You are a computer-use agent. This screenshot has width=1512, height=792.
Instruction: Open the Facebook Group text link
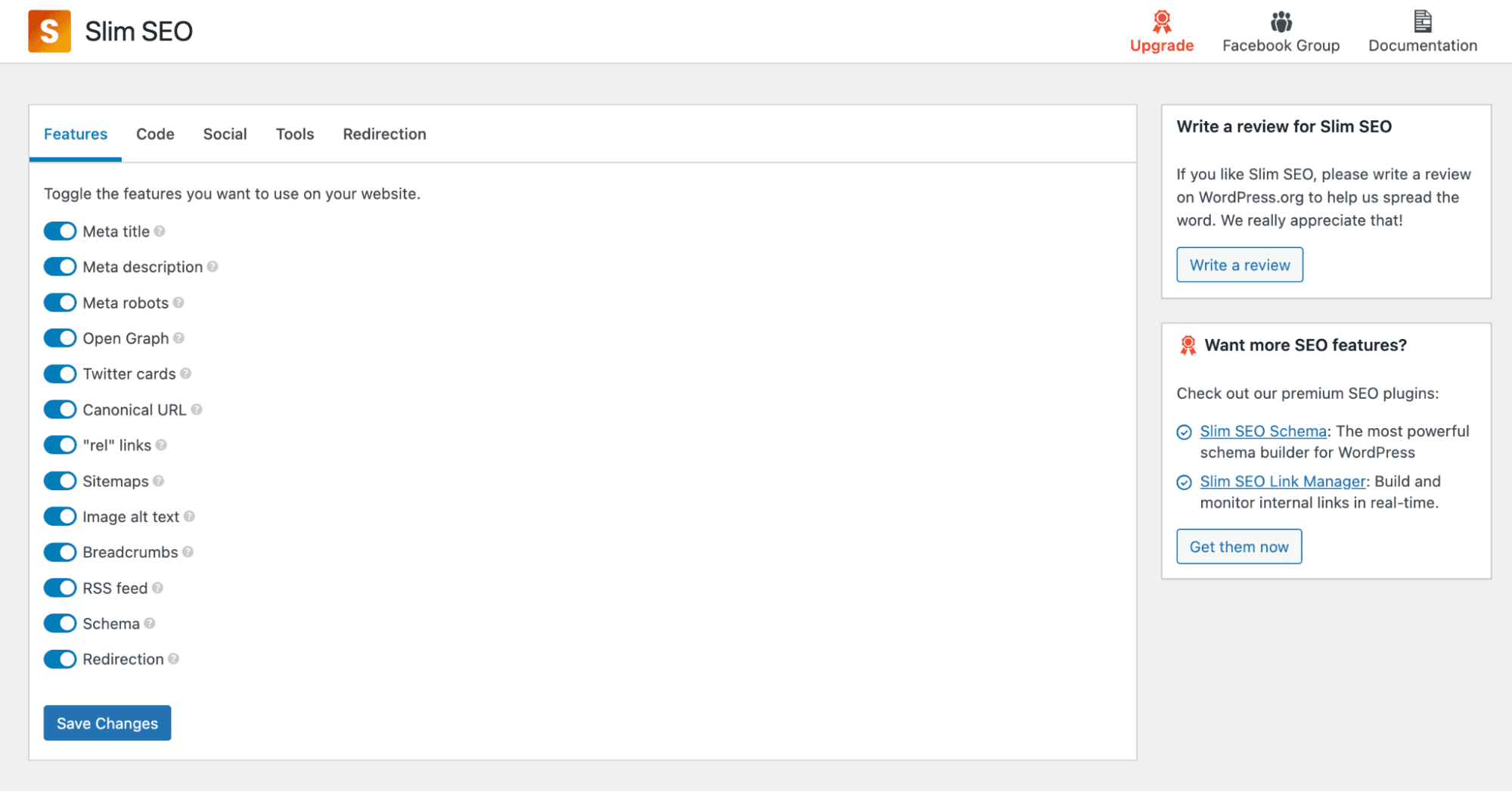(x=1281, y=45)
